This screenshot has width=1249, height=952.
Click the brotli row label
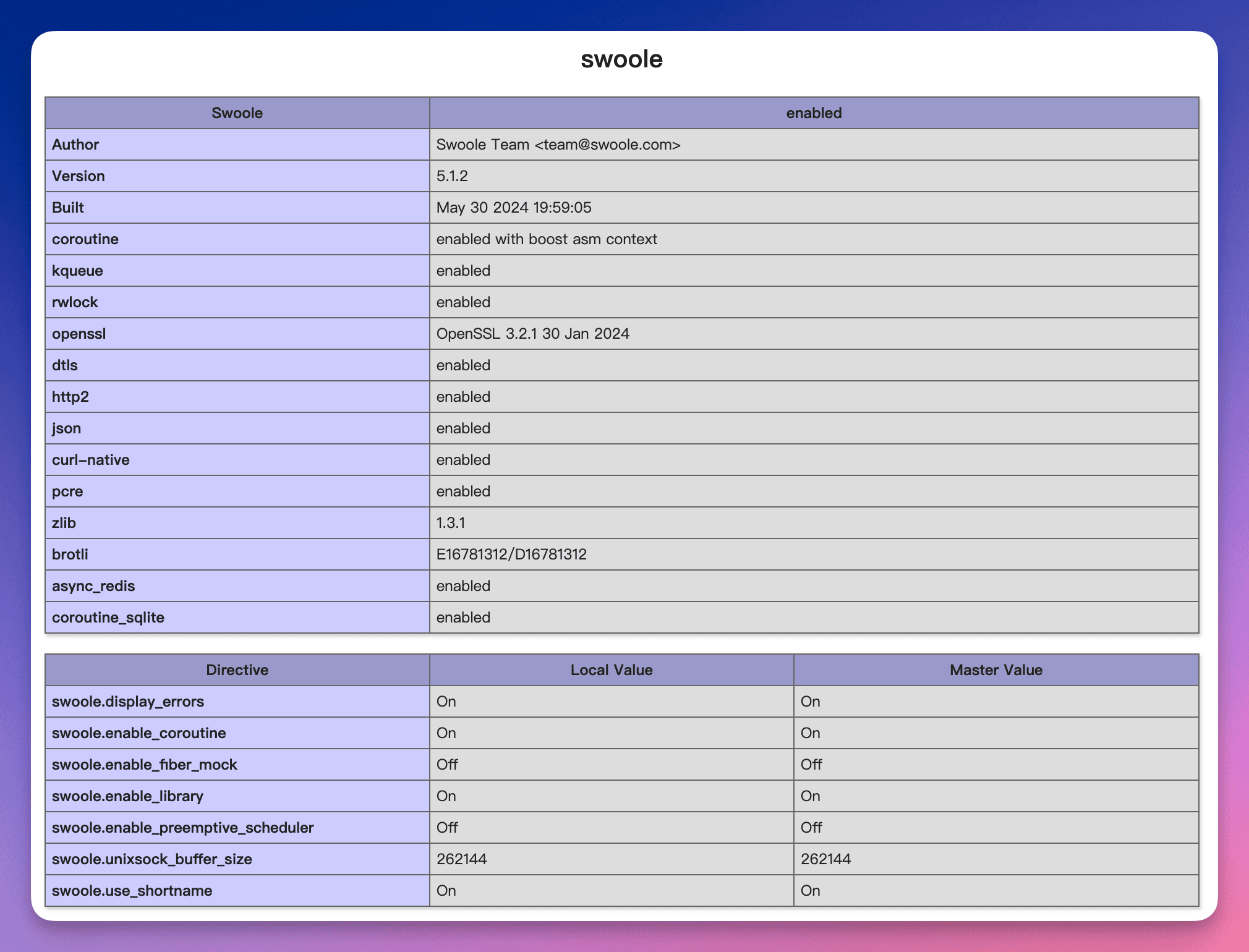(70, 555)
